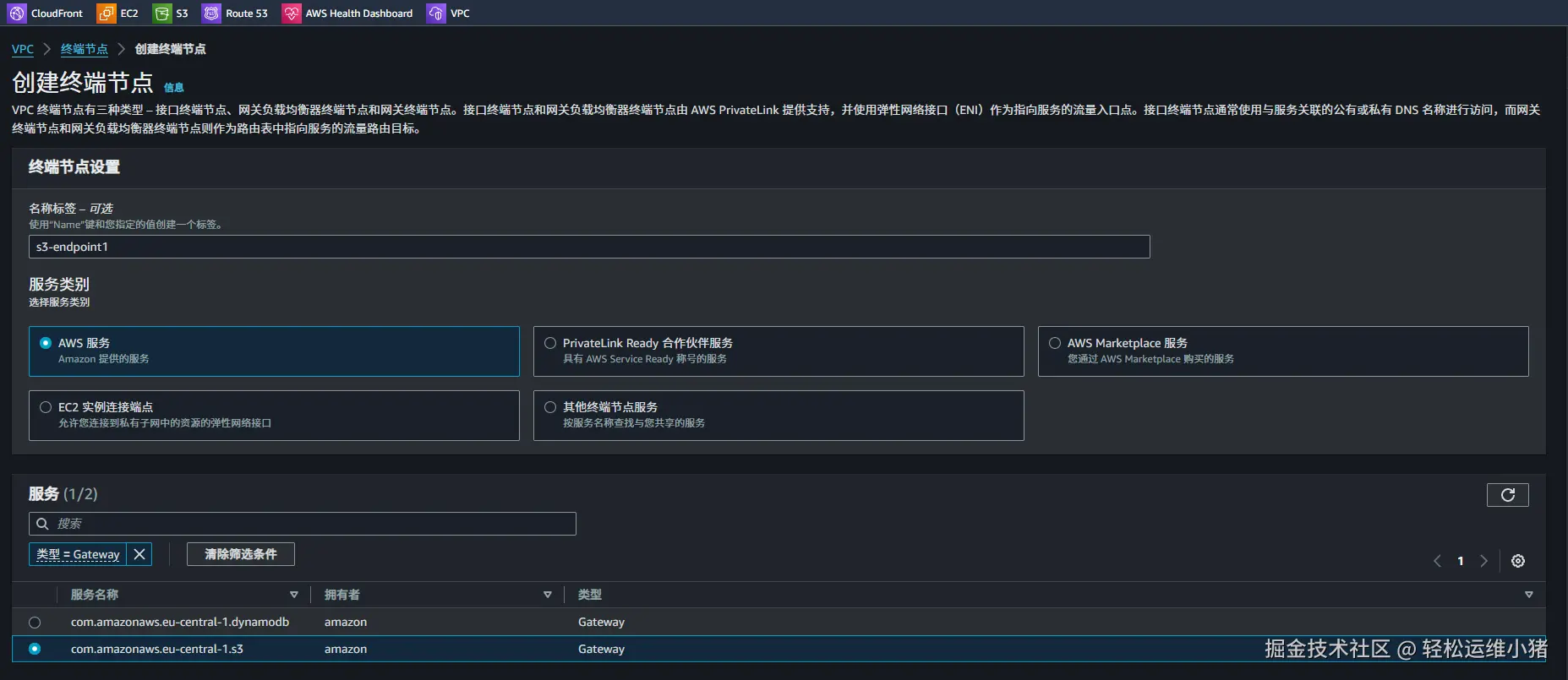This screenshot has width=1568, height=680.
Task: Go to next page of services
Action: coord(1483,561)
